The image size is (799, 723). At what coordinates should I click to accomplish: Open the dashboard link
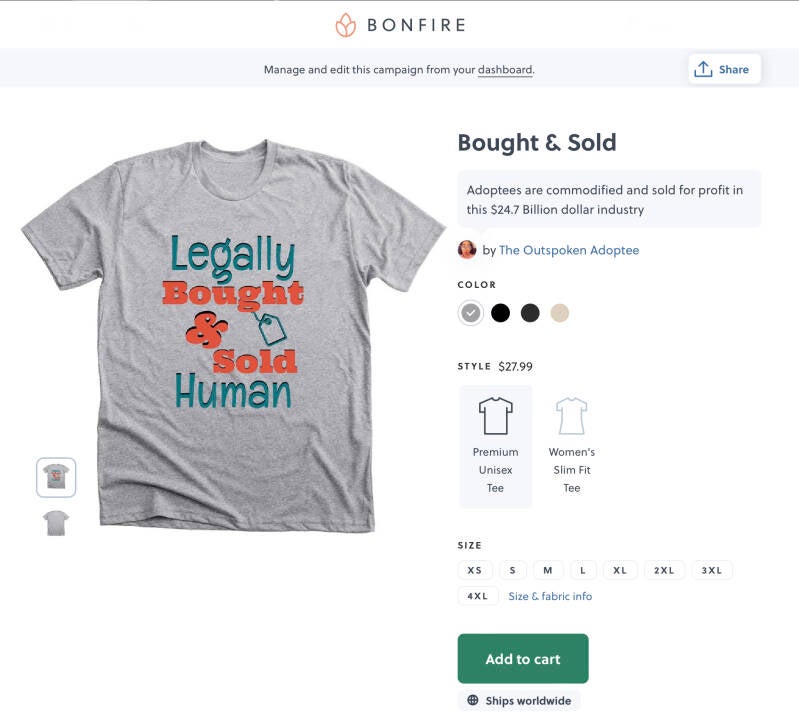point(504,70)
